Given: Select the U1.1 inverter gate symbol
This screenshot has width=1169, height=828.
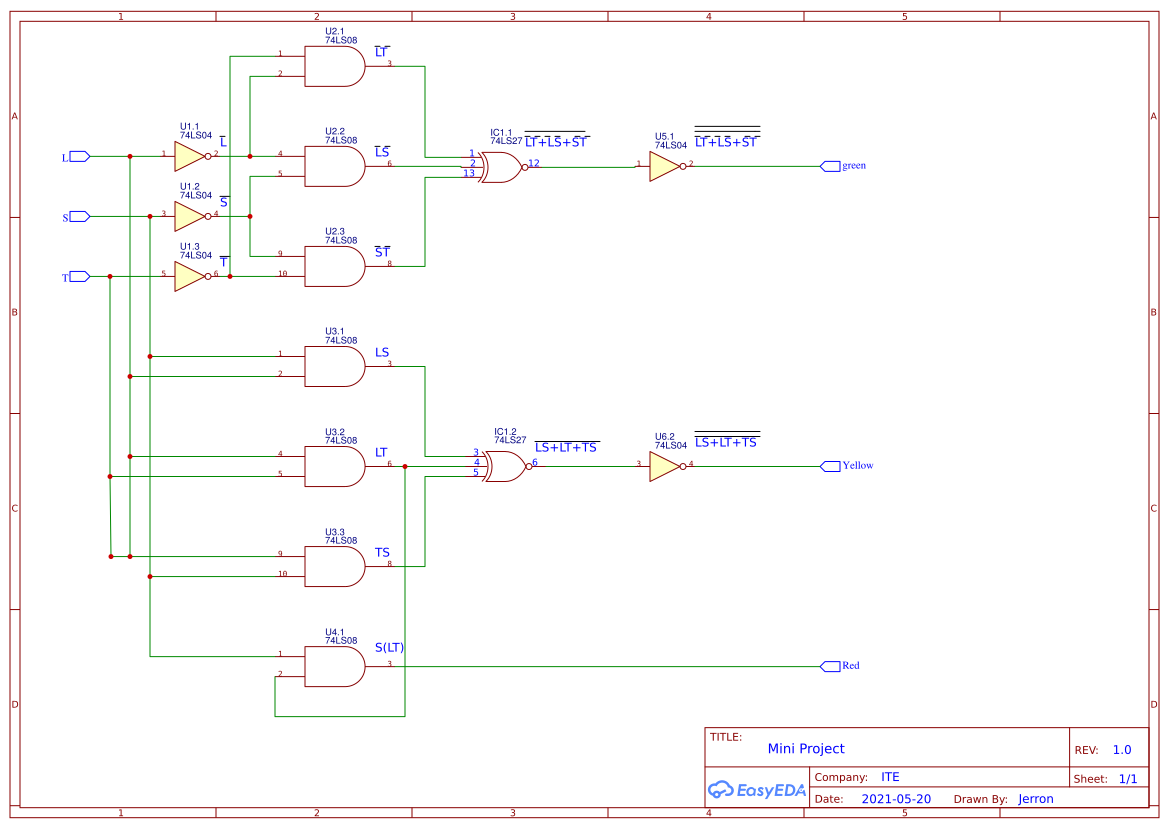Looking at the screenshot, I should click(x=192, y=157).
